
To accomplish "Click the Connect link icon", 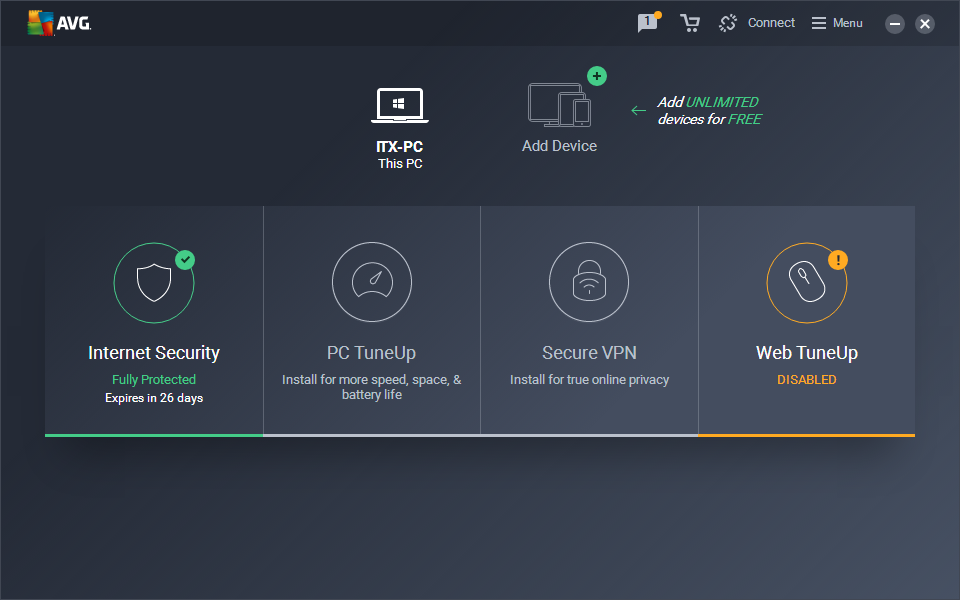I will pos(728,23).
